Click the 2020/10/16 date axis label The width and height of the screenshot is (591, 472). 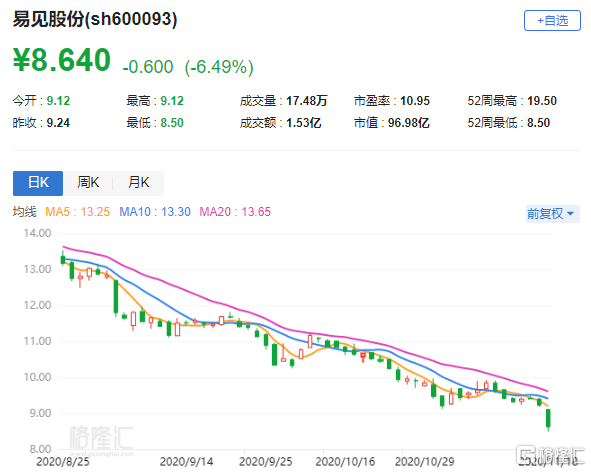pyautogui.click(x=345, y=461)
